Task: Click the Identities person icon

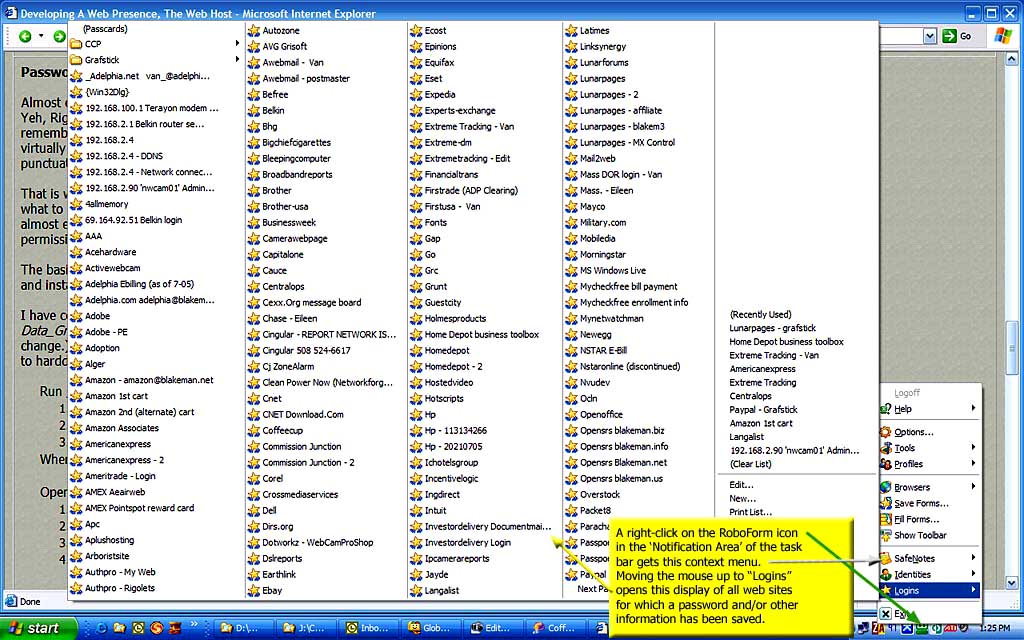Action: [x=886, y=574]
